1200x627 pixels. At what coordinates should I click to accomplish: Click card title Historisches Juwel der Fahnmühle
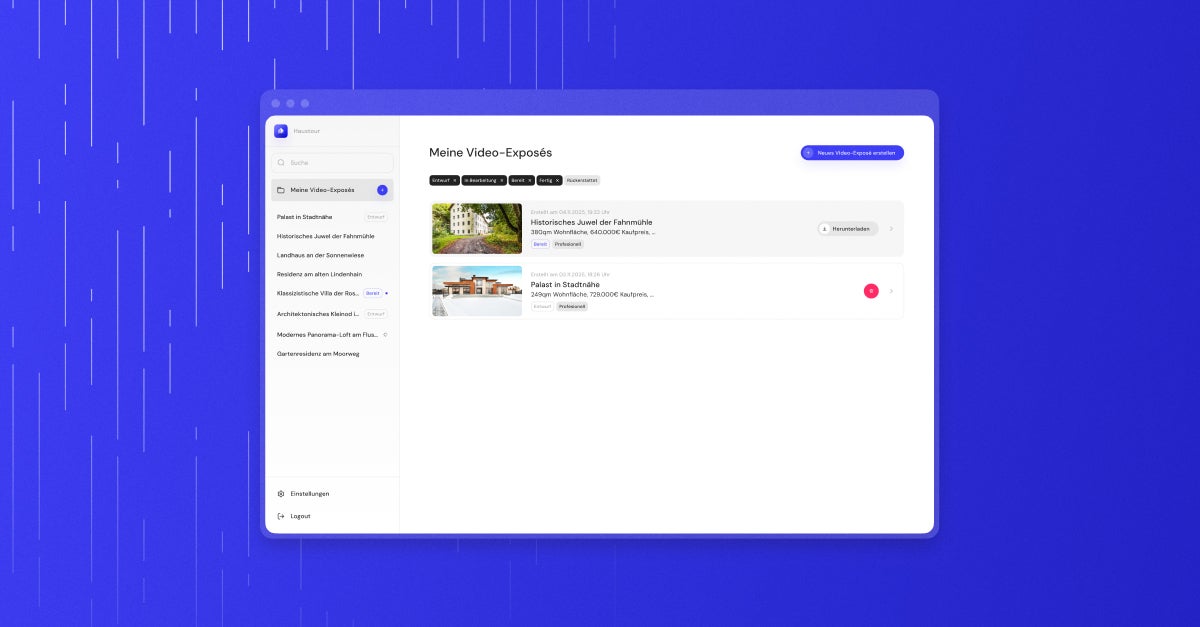[591, 222]
